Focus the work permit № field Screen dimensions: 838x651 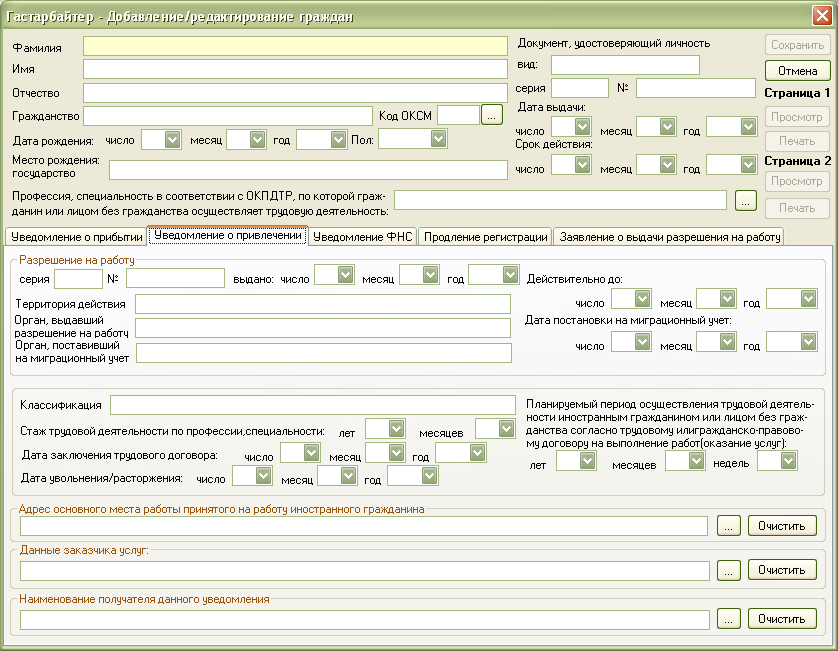click(175, 278)
